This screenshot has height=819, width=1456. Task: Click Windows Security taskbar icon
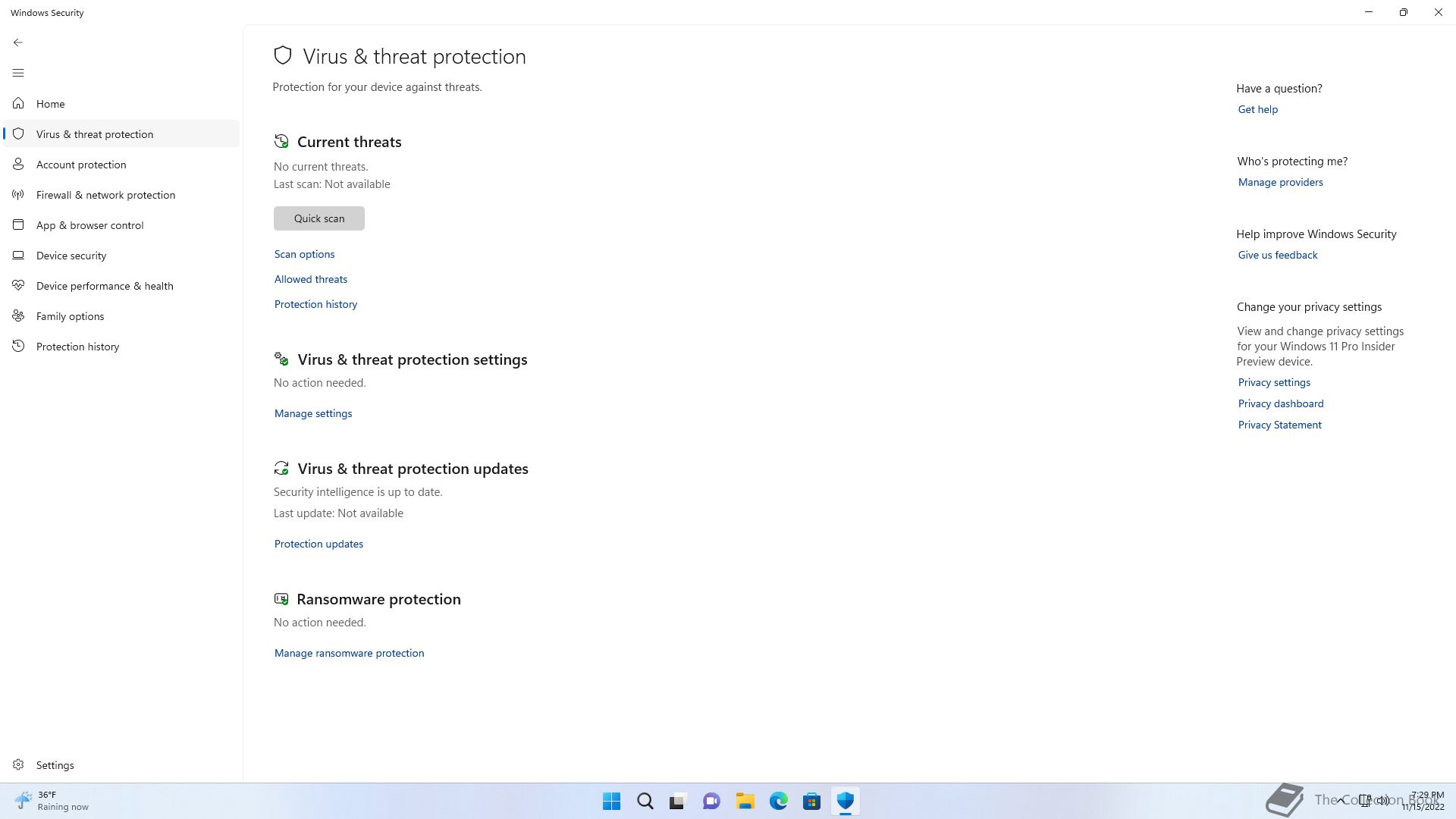point(846,801)
